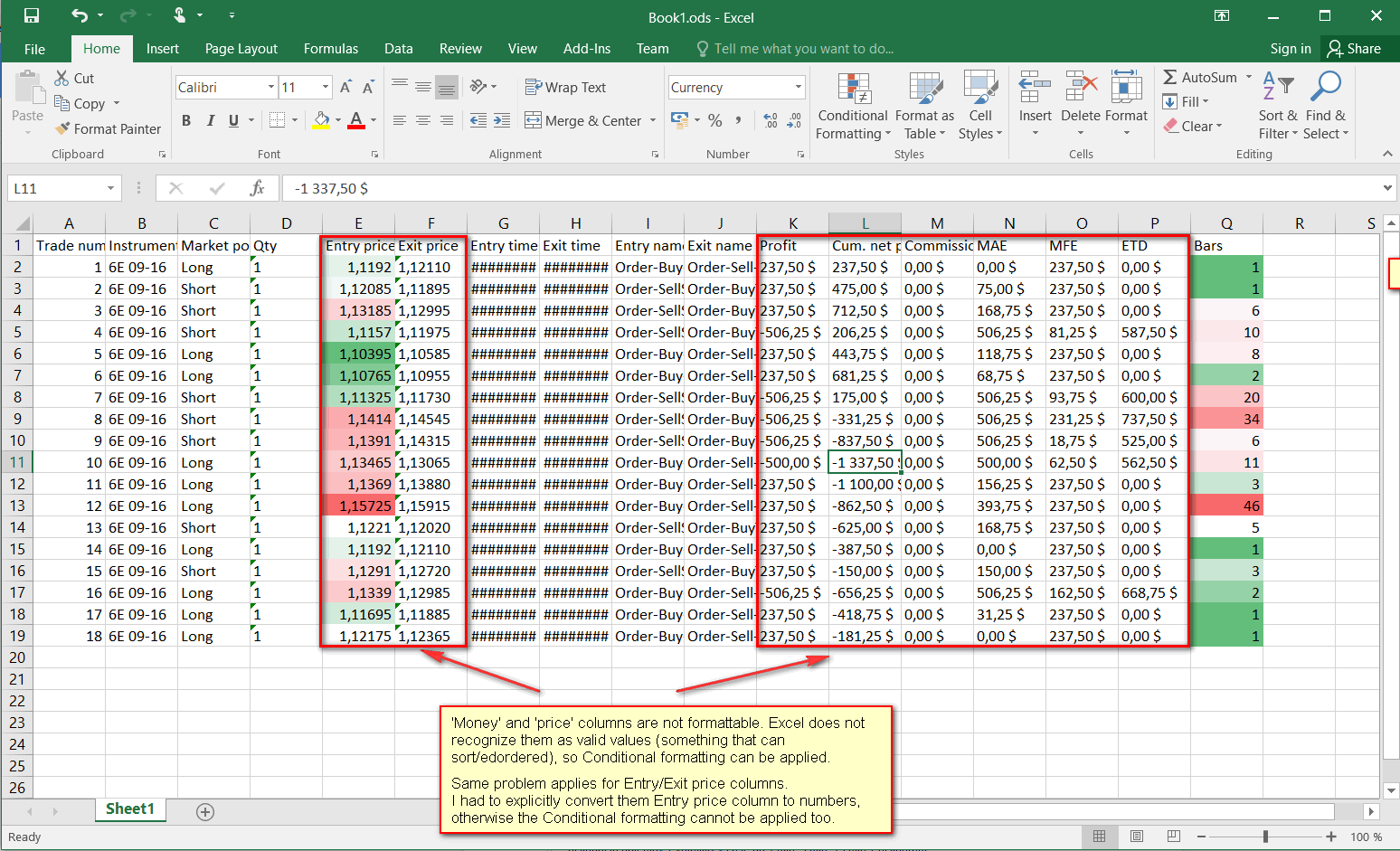Expand the Currency number format dropdown
Screen dimensions: 1400x851
tap(798, 88)
